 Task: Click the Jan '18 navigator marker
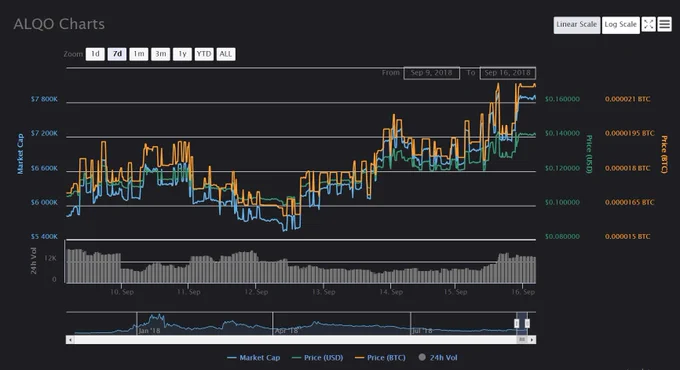[149, 331]
